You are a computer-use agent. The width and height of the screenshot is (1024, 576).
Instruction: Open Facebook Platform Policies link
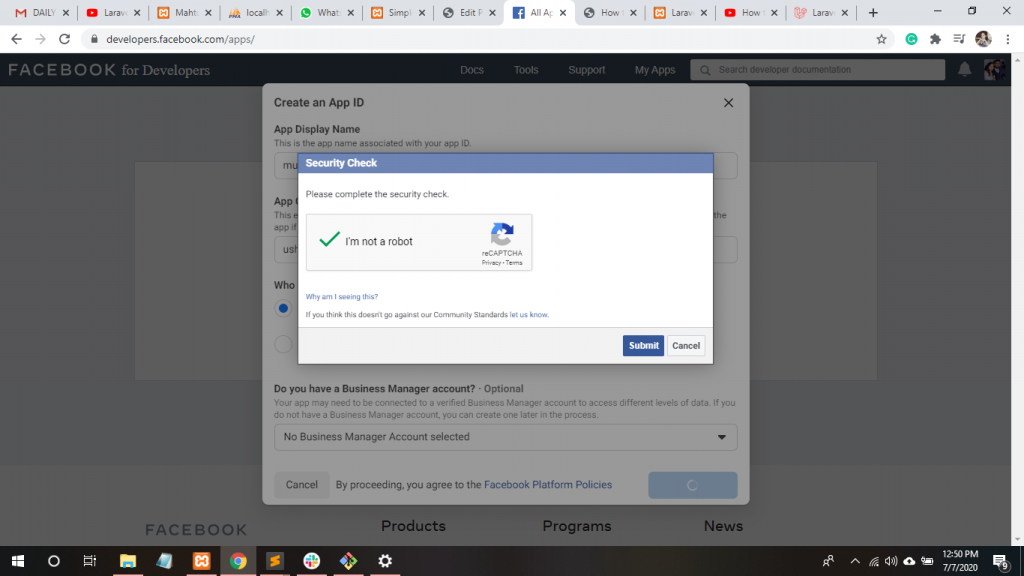548,485
